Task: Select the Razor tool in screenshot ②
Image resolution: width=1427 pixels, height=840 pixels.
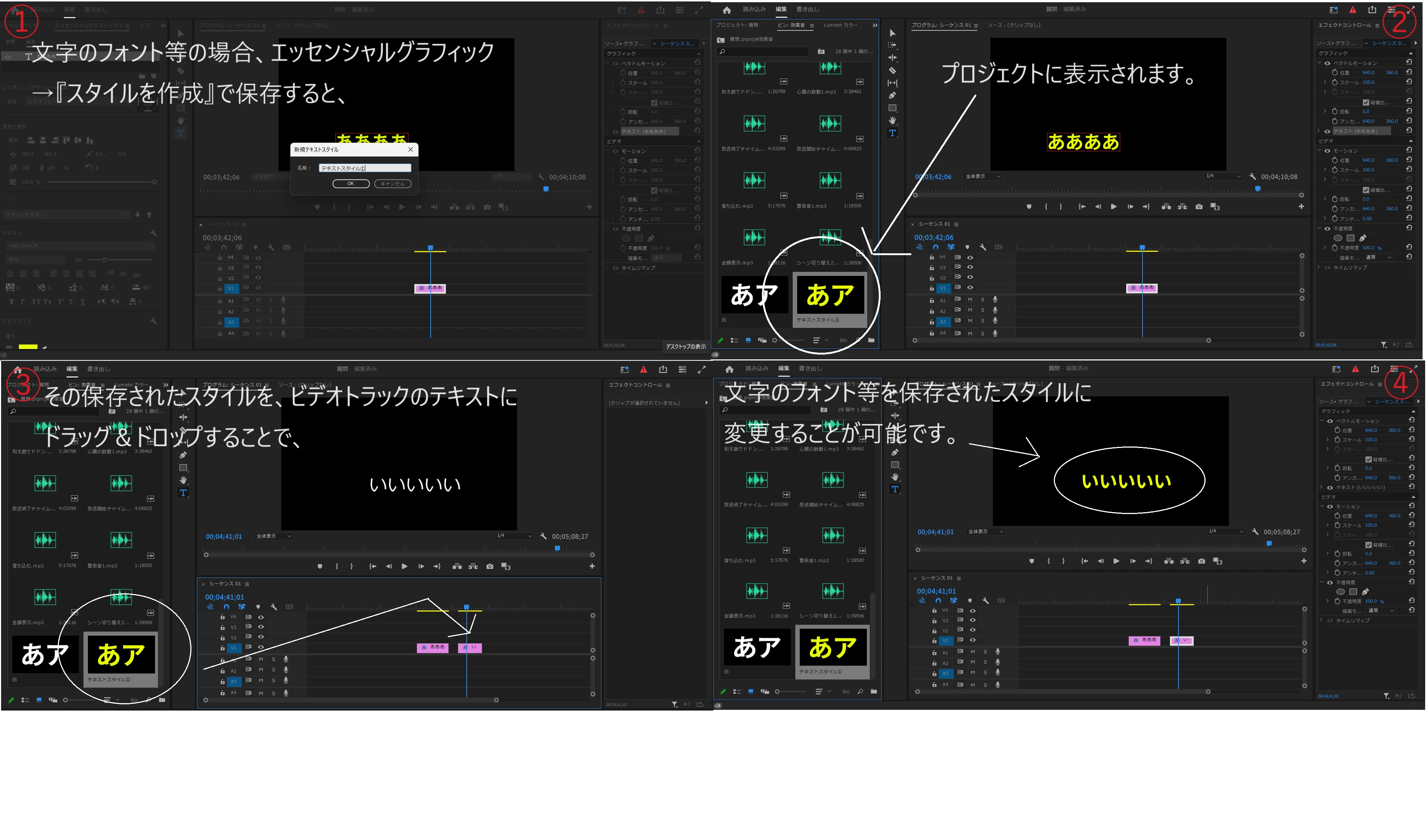Action: [x=892, y=71]
